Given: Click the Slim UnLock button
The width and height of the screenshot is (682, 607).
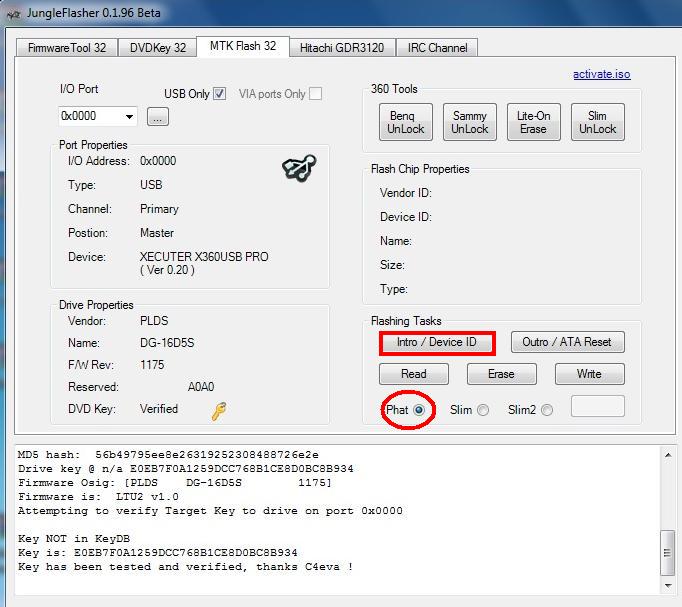Looking at the screenshot, I should click(x=598, y=122).
